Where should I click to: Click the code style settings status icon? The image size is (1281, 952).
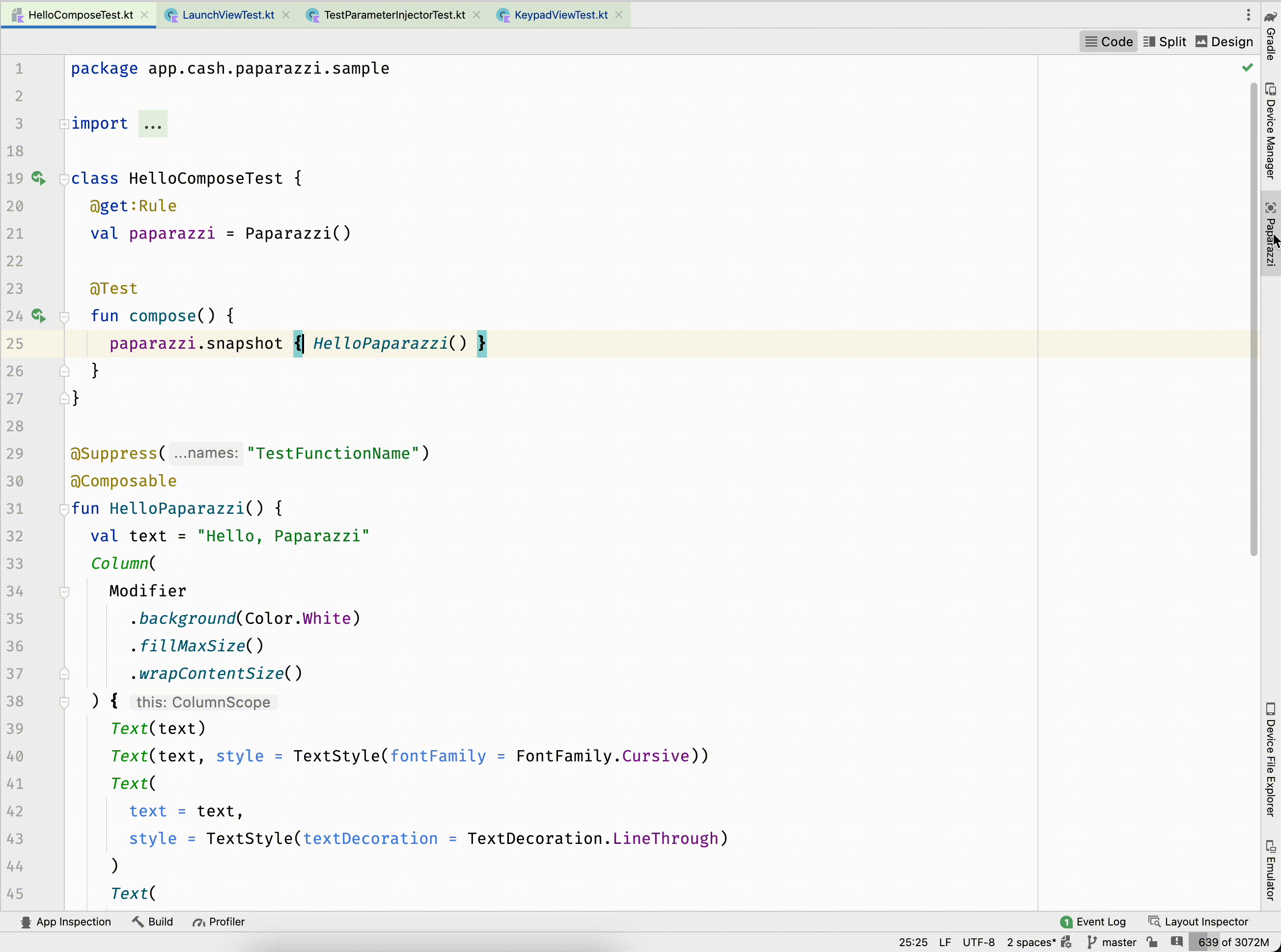point(1066,942)
